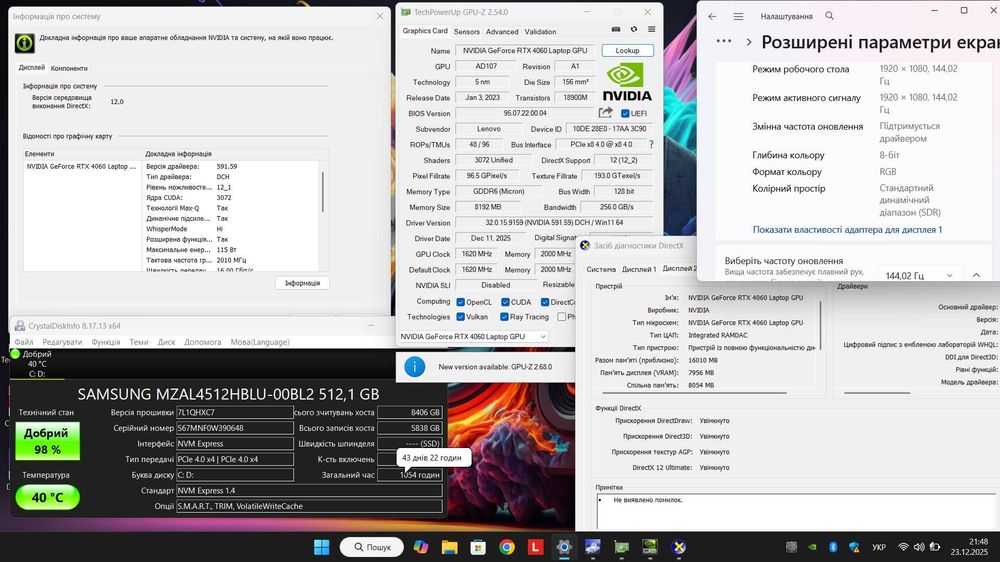Open 144,02 Гц refresh rate dropdown
The width and height of the screenshot is (1000, 562).
click(920, 276)
